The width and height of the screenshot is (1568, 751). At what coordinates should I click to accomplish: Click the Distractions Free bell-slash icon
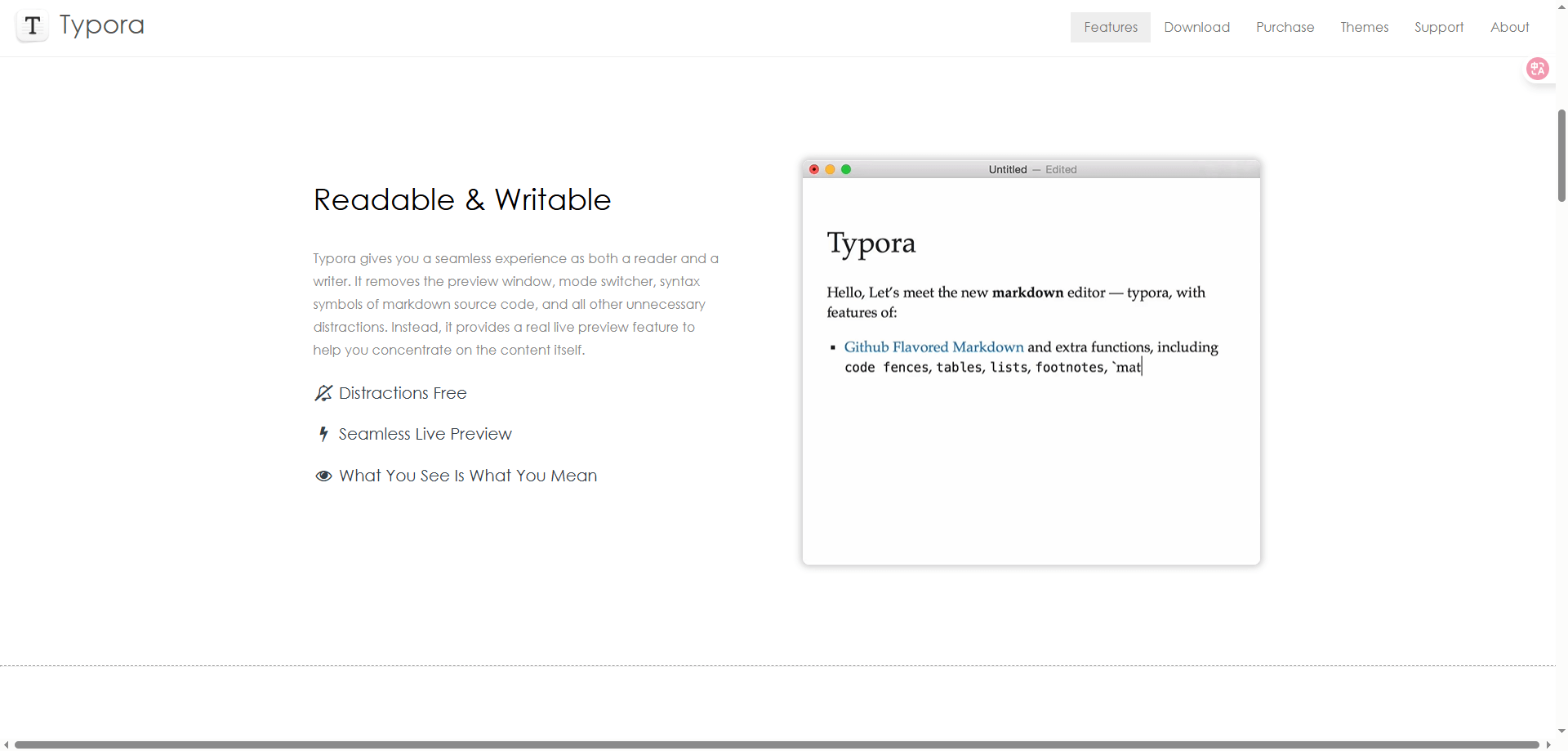[323, 393]
